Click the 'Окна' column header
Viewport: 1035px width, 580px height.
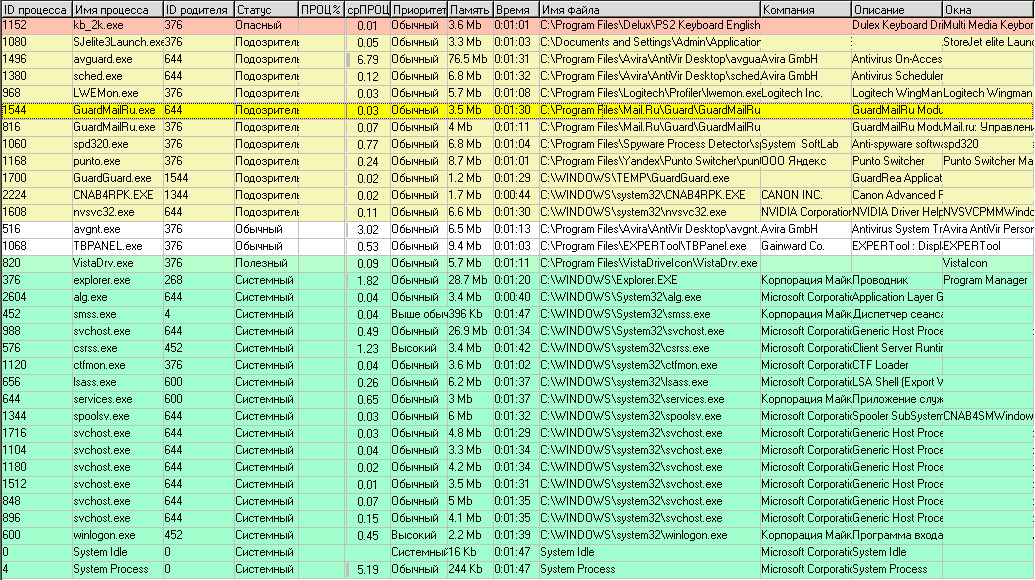[x=988, y=9]
